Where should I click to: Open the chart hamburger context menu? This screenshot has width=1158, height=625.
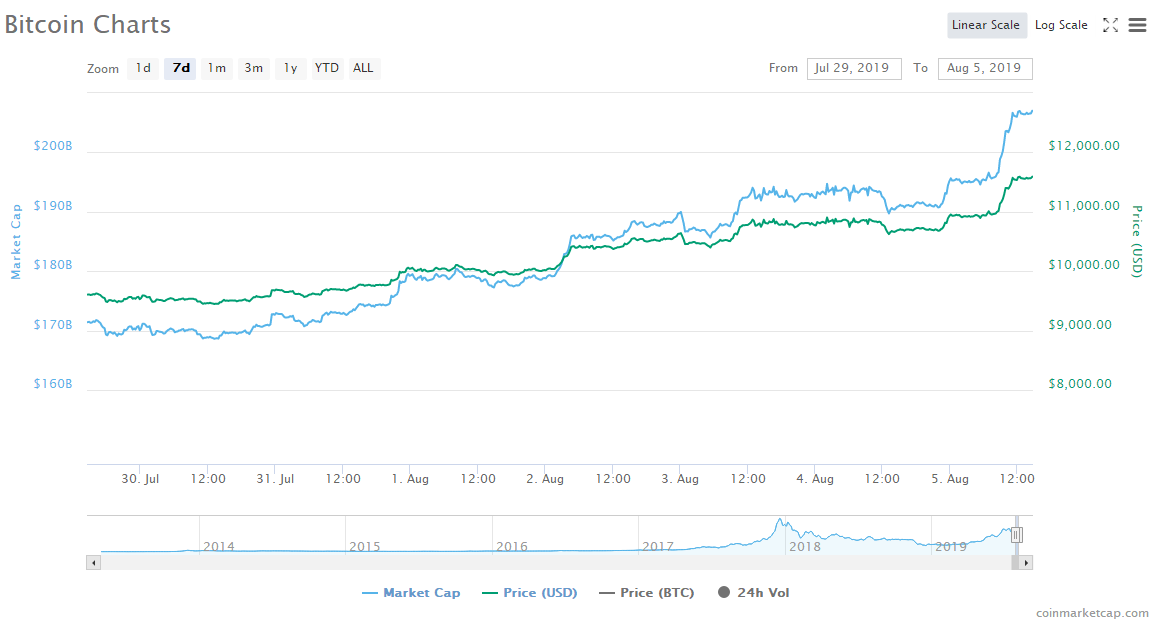[x=1137, y=25]
